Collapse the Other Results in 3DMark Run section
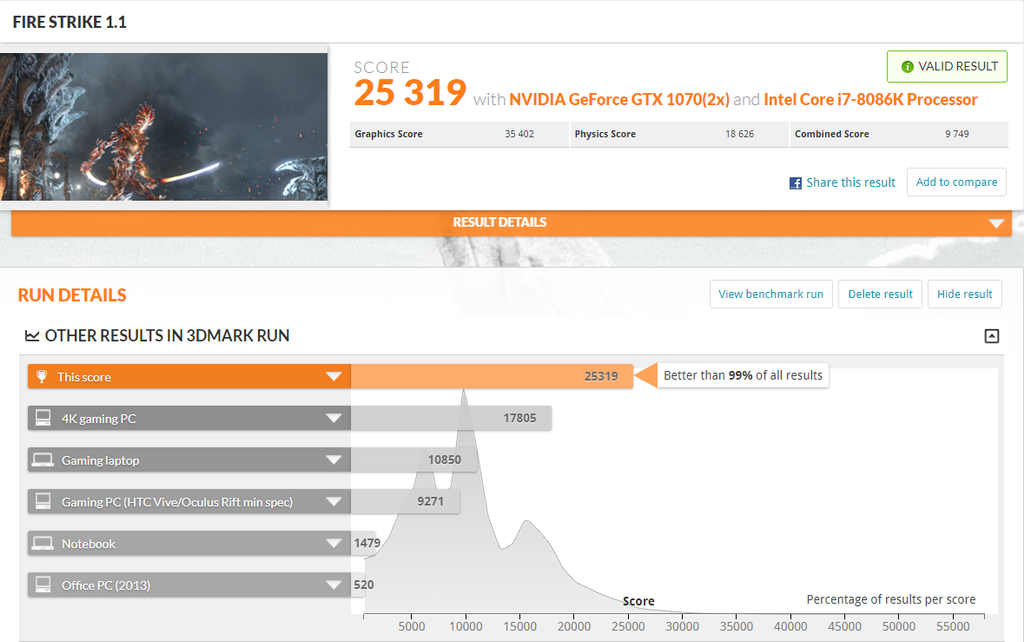Image resolution: width=1024 pixels, height=642 pixels. tap(991, 336)
